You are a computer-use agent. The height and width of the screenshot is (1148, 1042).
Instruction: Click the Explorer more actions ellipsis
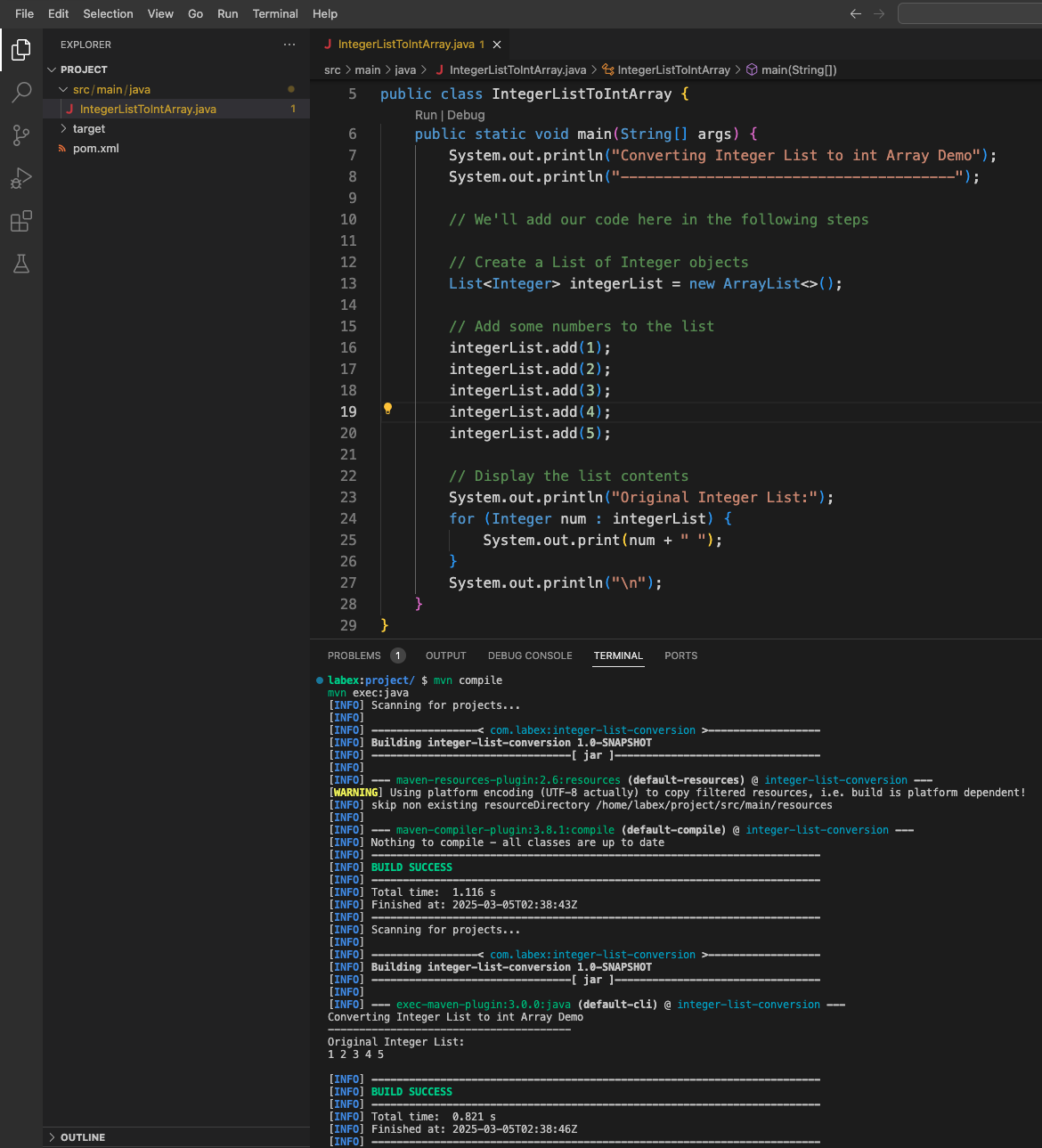[289, 45]
